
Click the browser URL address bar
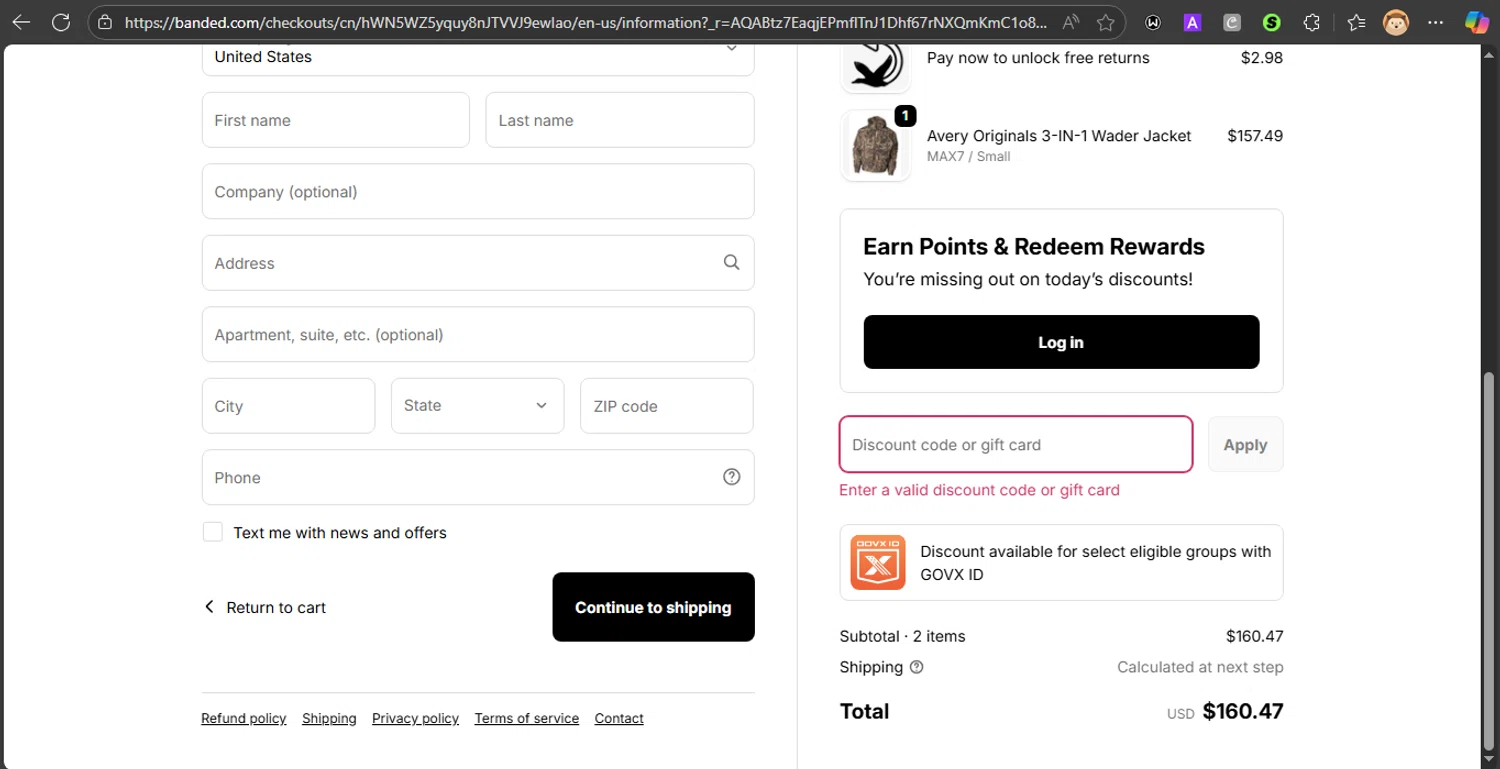[585, 22]
